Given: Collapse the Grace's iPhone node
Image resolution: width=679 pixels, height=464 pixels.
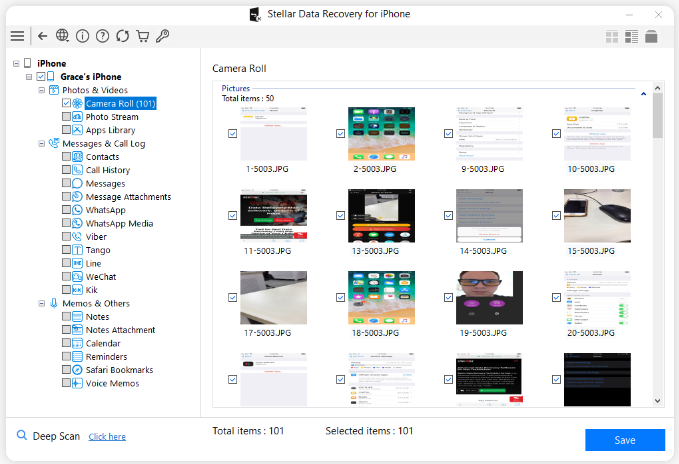Looking at the screenshot, I should tap(29, 77).
